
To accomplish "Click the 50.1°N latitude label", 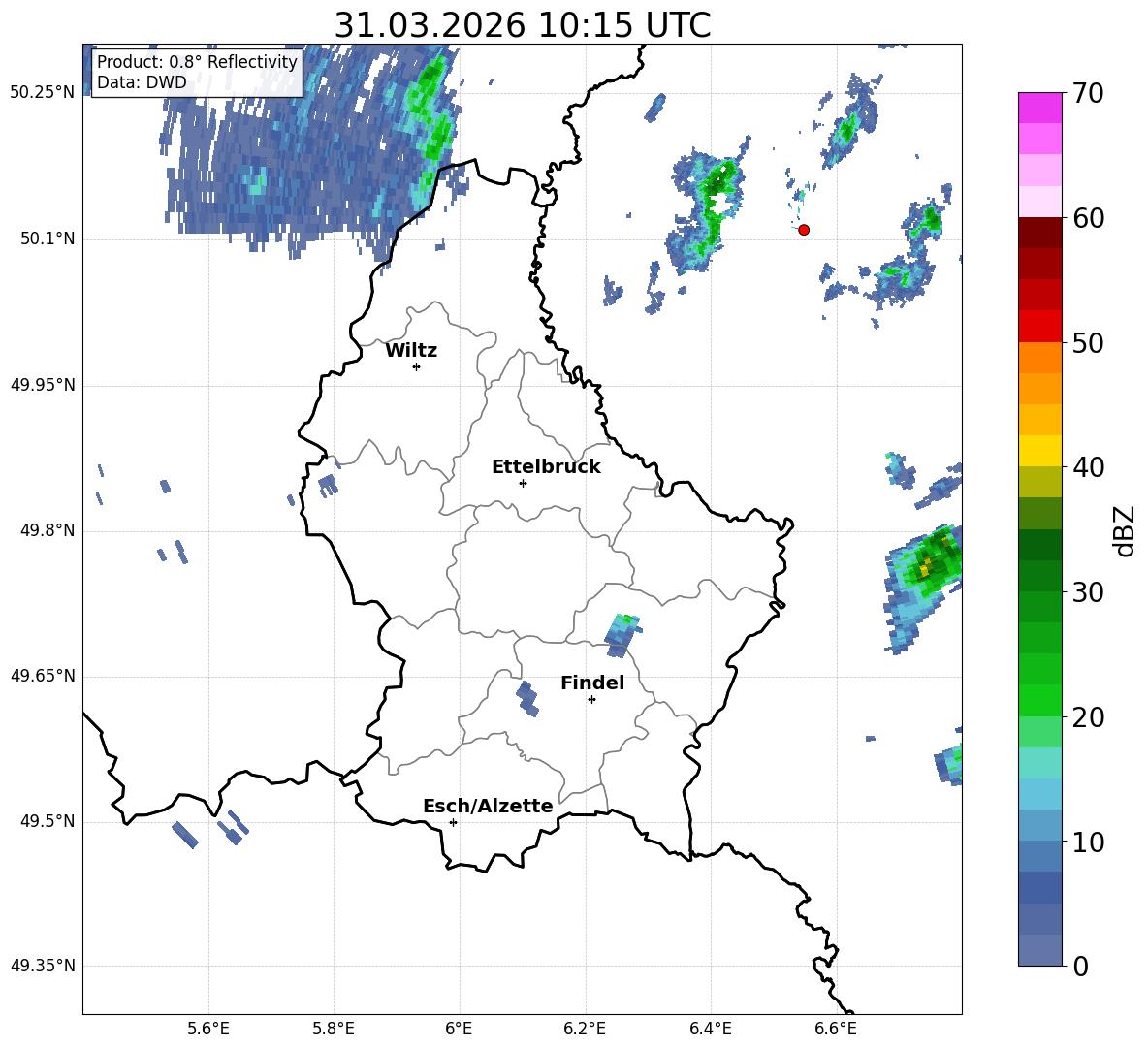I will 48,239.
